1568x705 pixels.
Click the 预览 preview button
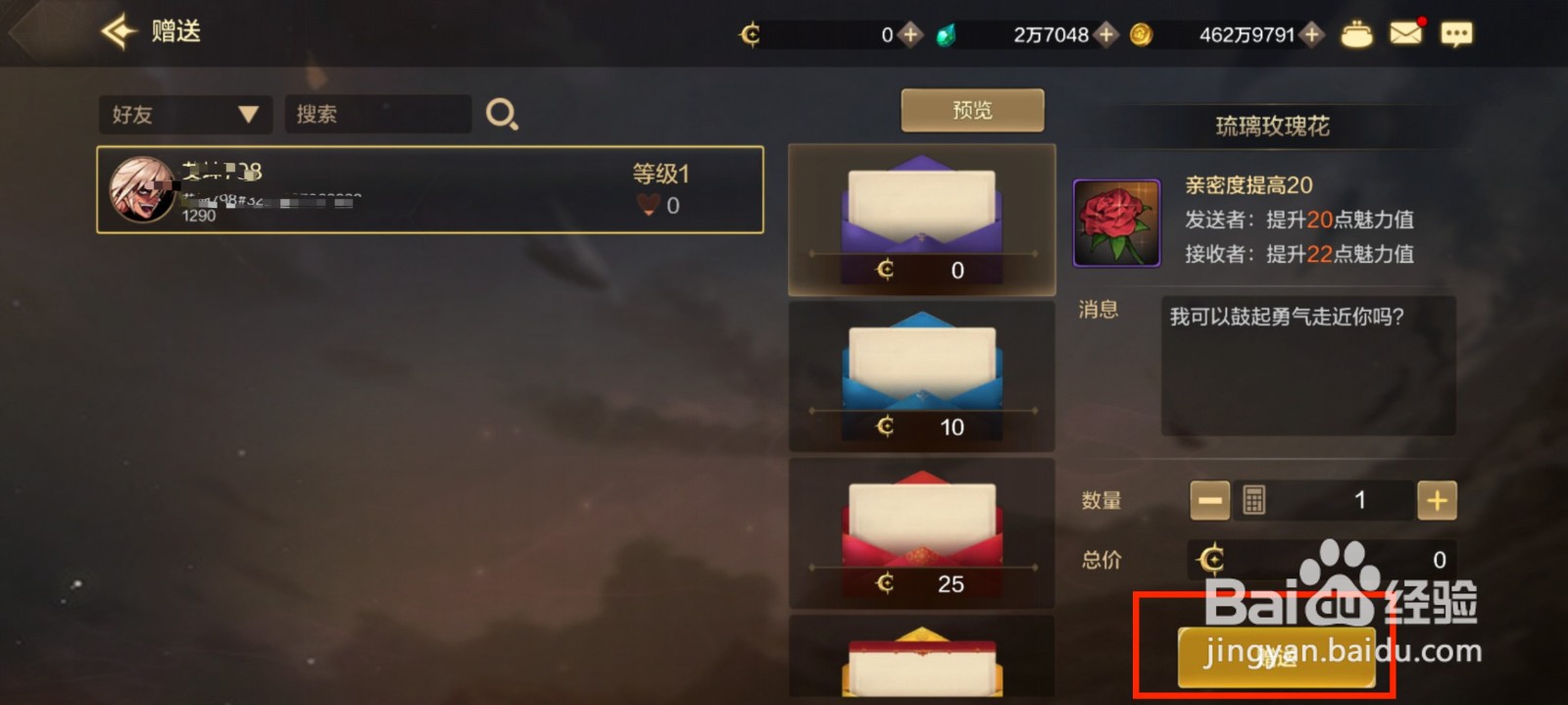click(972, 110)
